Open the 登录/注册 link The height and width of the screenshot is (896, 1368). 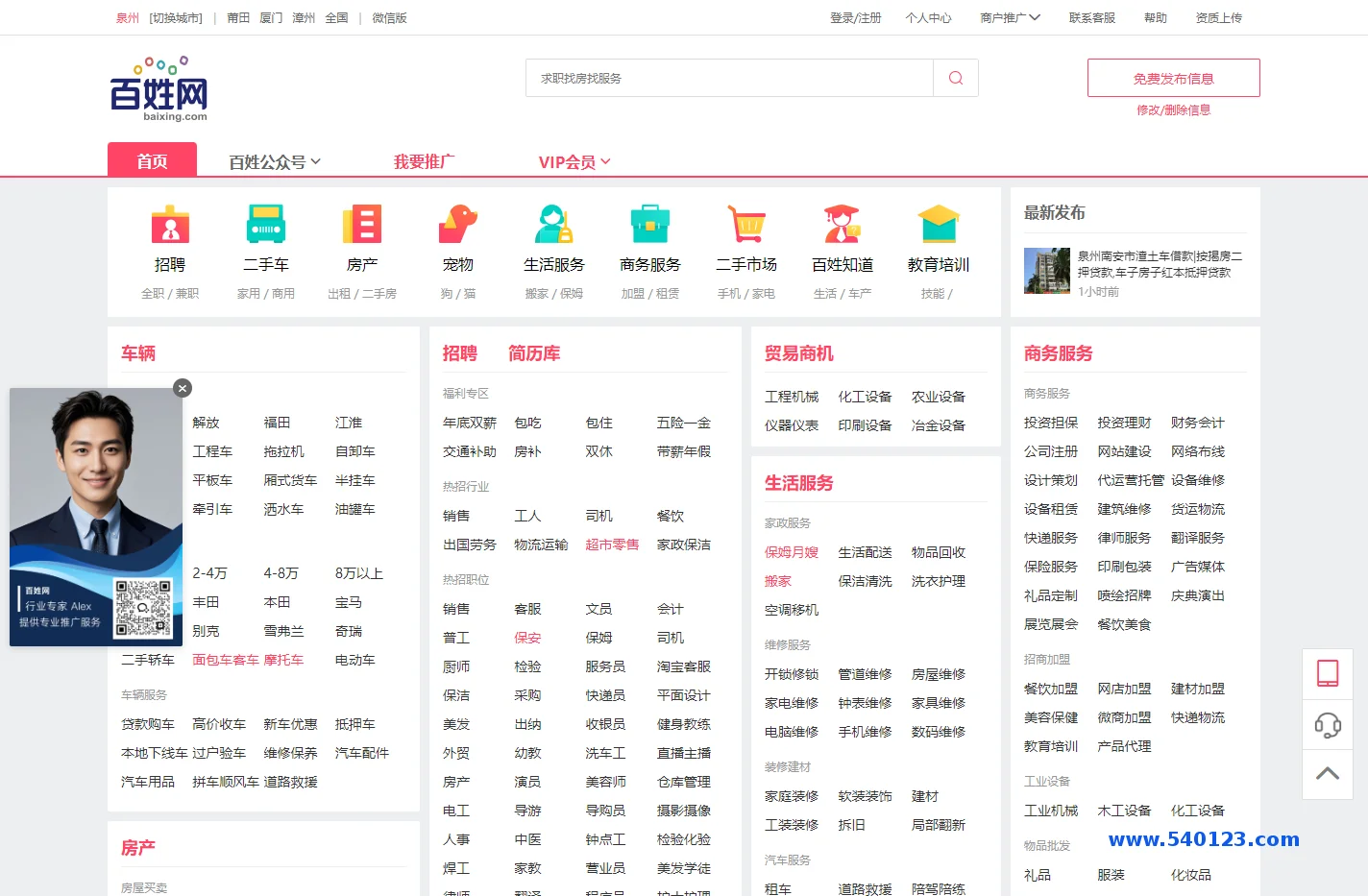[x=855, y=17]
